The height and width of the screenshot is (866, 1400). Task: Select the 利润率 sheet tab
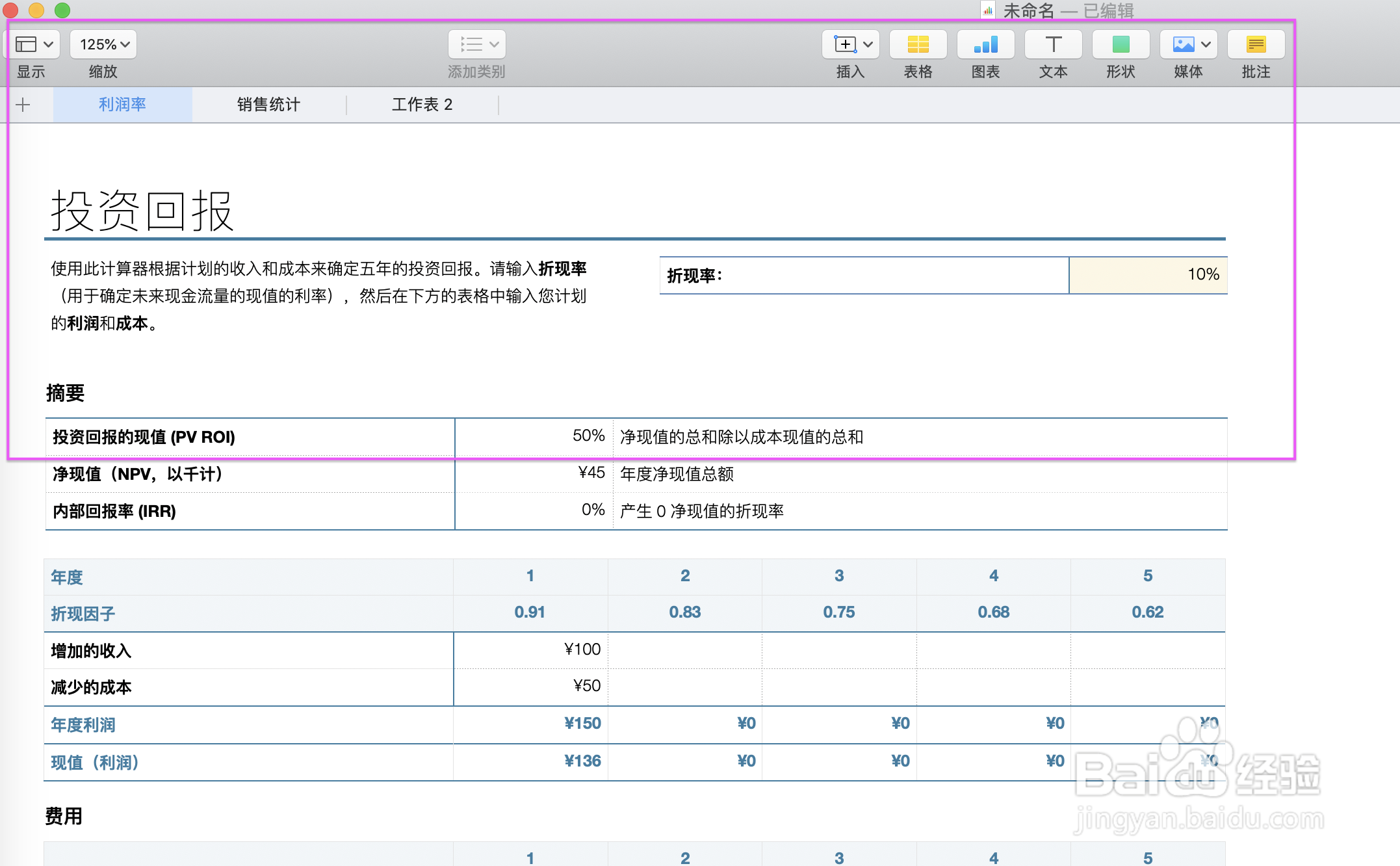122,105
